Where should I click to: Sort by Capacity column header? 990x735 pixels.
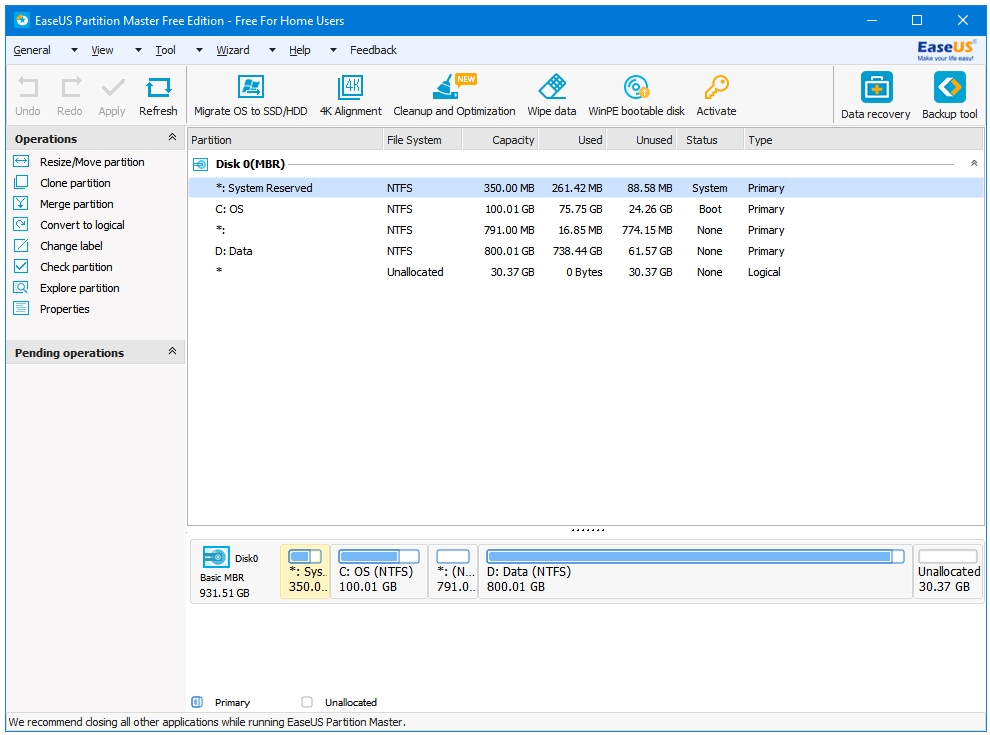[x=500, y=140]
